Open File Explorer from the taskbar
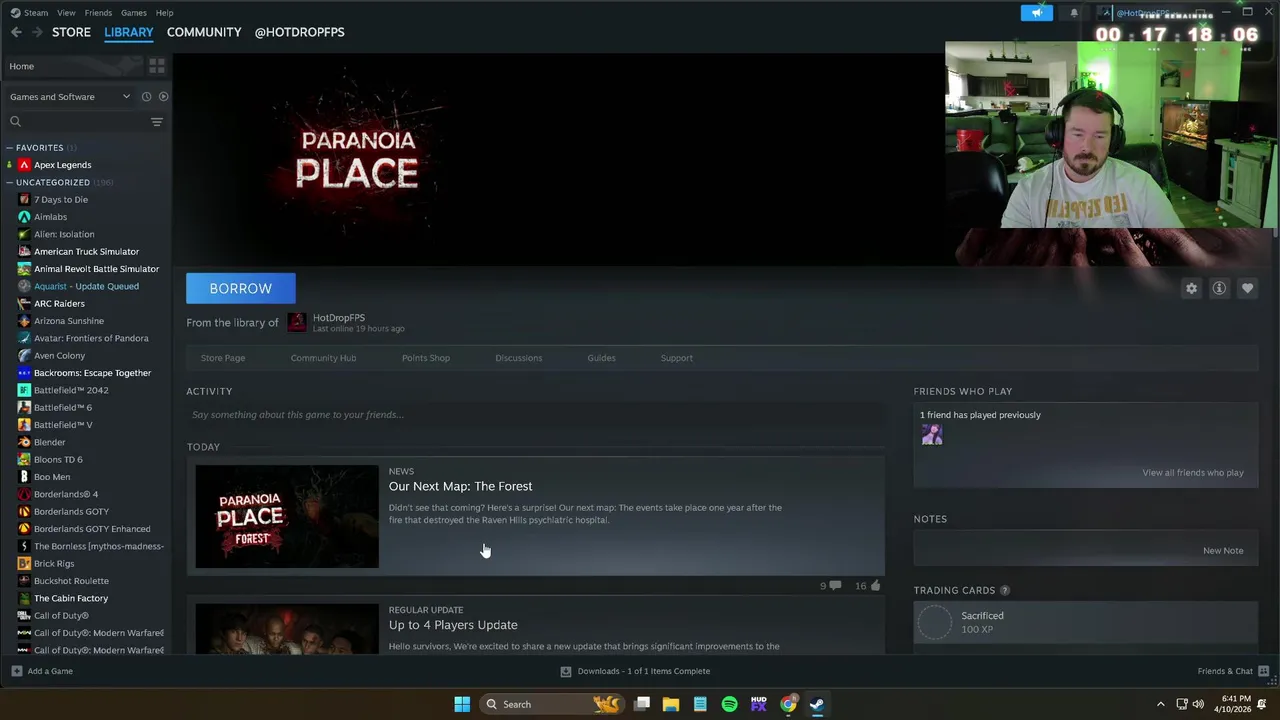Screen dimensions: 1280x720 point(671,704)
